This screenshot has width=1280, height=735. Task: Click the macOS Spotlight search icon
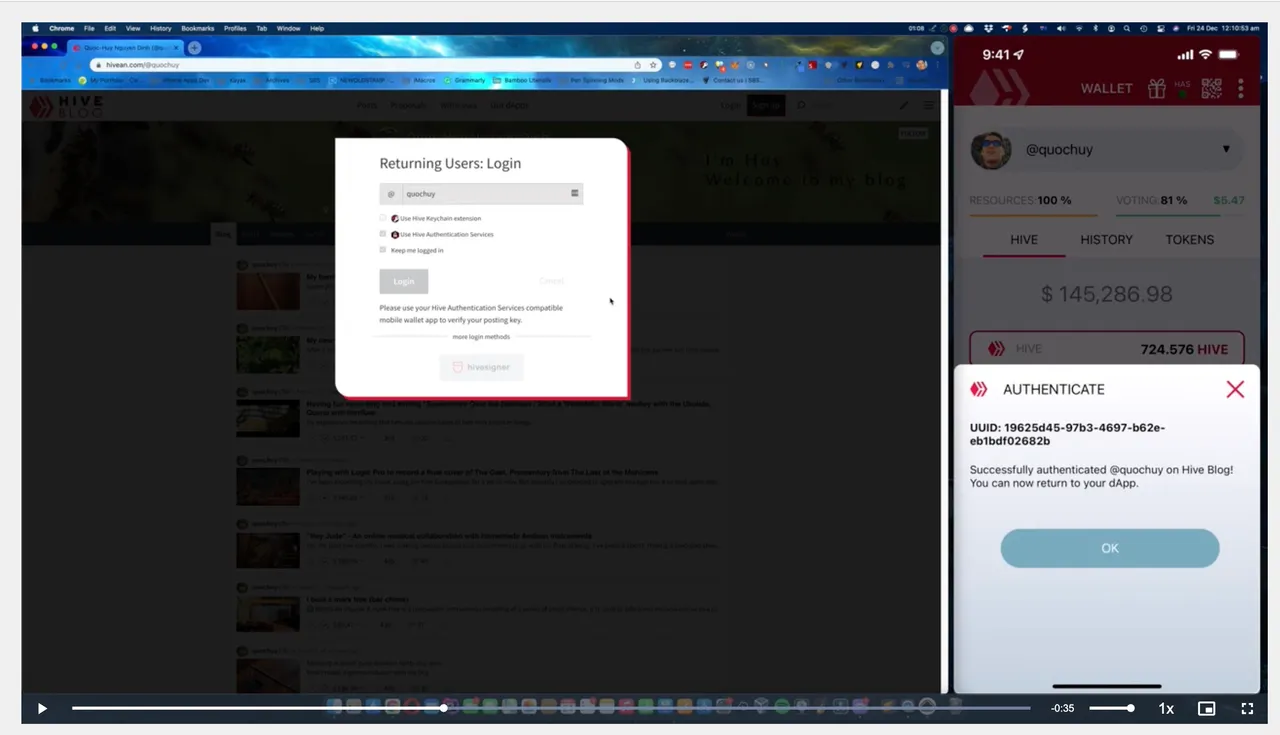[1127, 28]
